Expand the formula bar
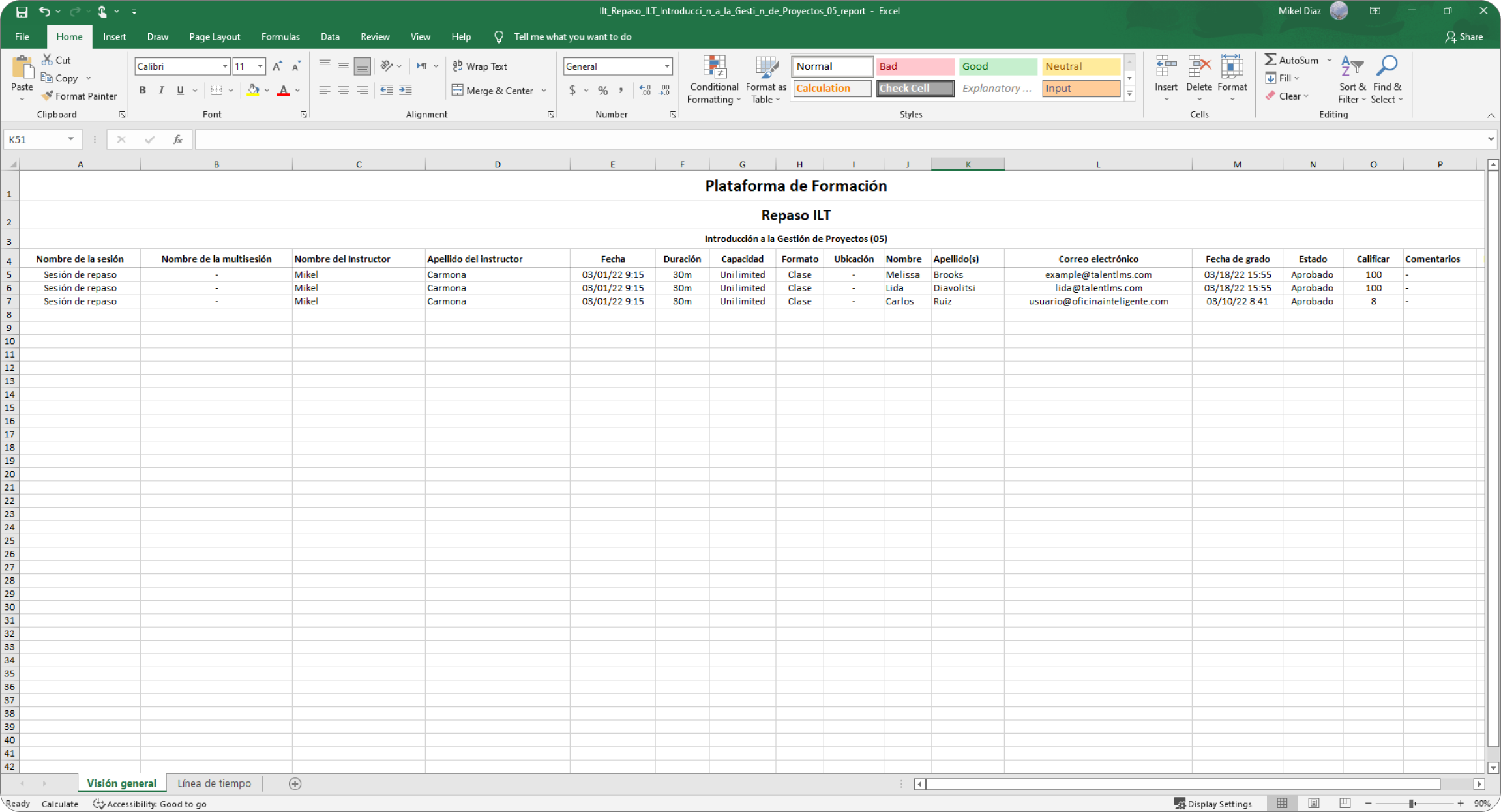The height and width of the screenshot is (812, 1501). point(1491,139)
